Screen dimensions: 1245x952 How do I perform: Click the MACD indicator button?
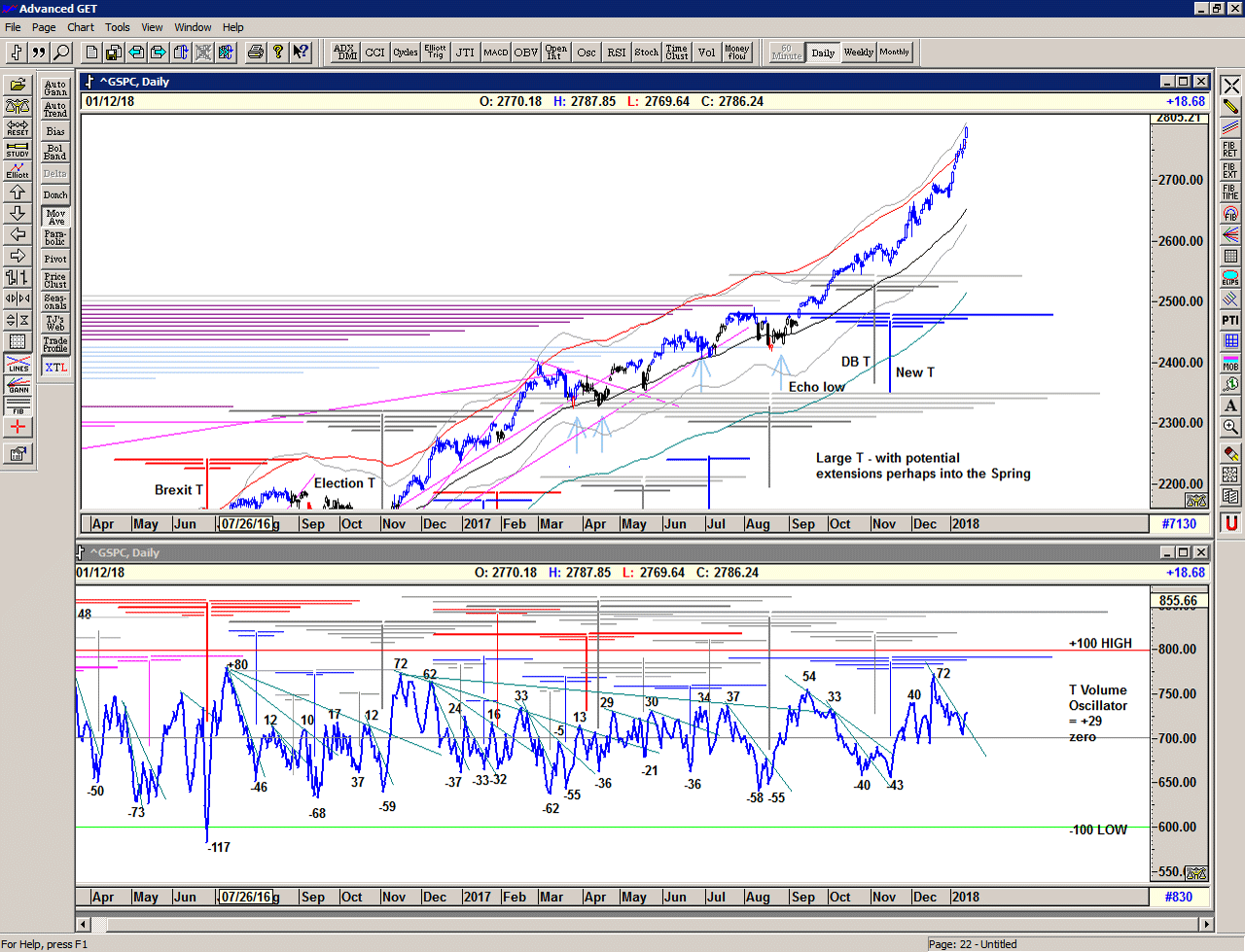tap(496, 53)
